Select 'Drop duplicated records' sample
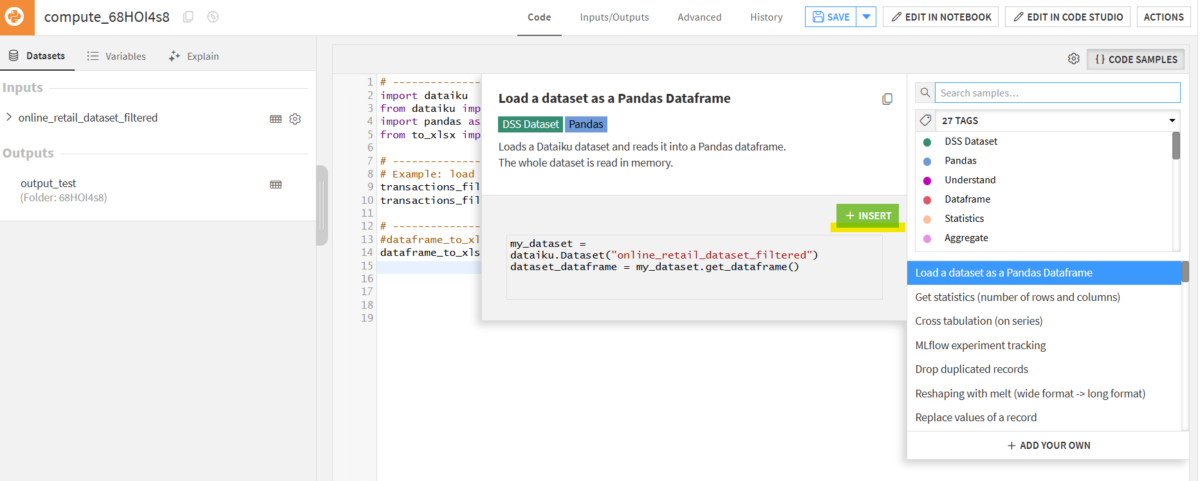Image resolution: width=1200 pixels, height=481 pixels. 1044,369
